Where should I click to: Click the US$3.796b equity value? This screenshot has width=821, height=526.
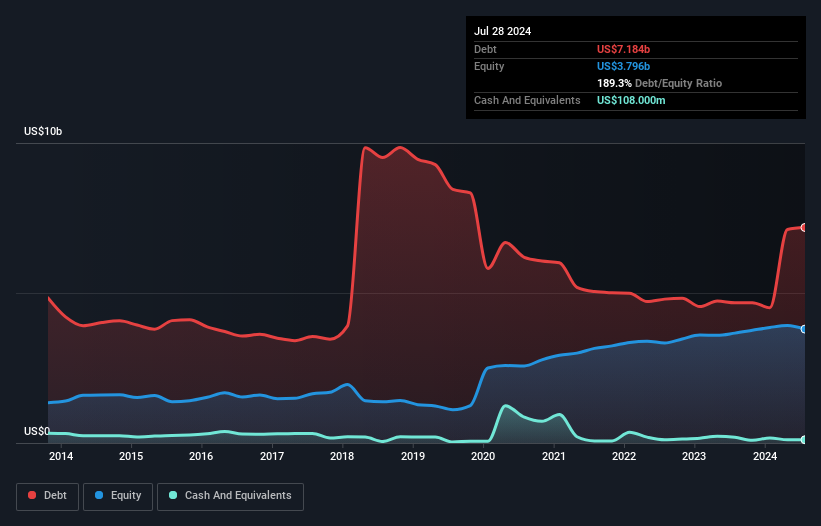click(x=624, y=66)
